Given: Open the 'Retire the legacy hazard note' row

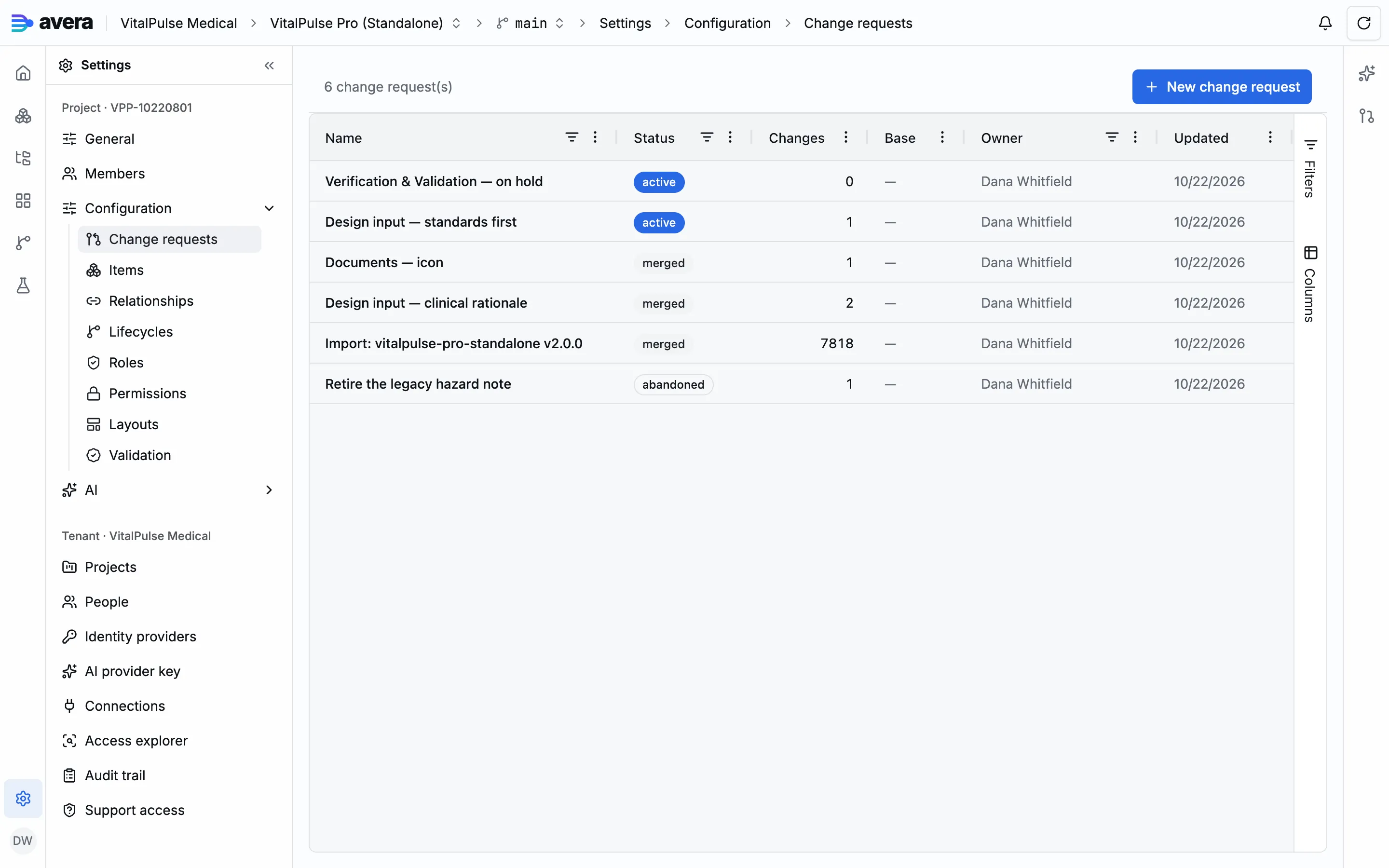Looking at the screenshot, I should pyautogui.click(x=801, y=384).
